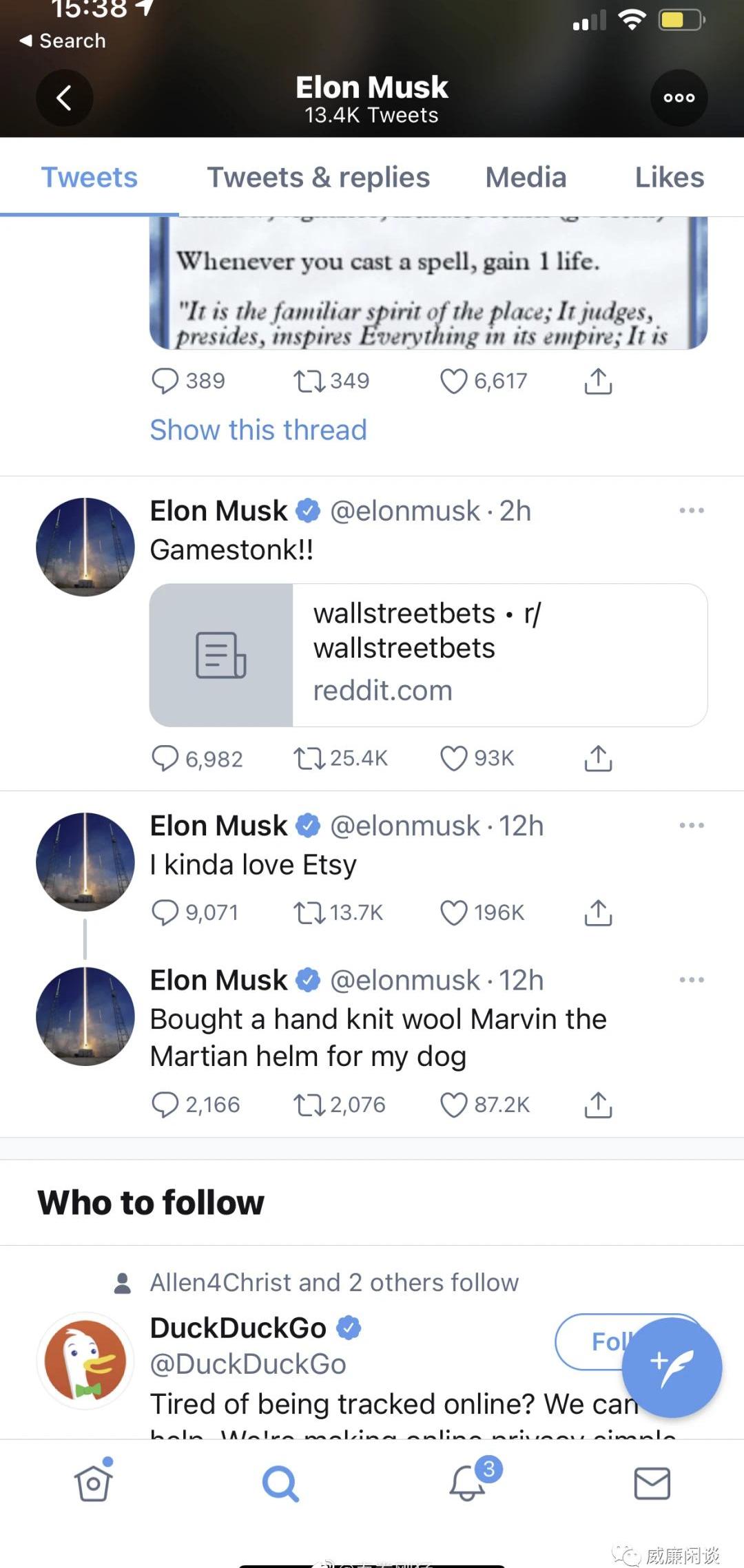The width and height of the screenshot is (744, 1568).
Task: Switch to the Media tab
Action: coord(526,177)
